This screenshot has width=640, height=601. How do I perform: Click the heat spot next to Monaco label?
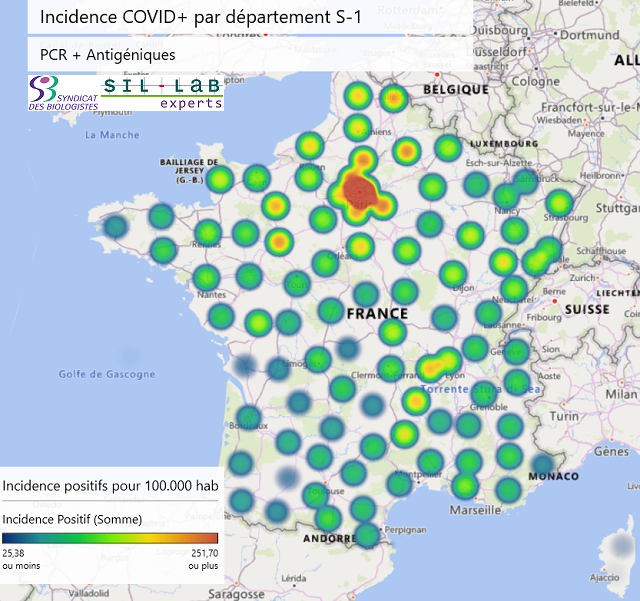point(542,464)
